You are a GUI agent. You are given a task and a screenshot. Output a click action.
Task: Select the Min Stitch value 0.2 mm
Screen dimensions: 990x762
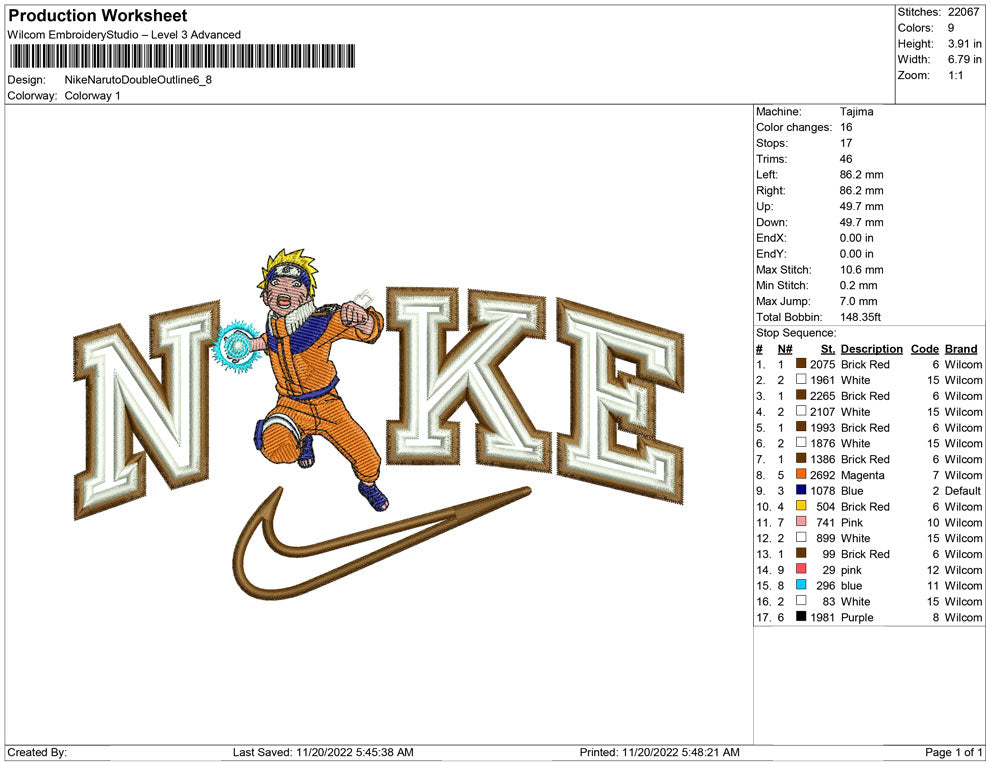tap(859, 285)
